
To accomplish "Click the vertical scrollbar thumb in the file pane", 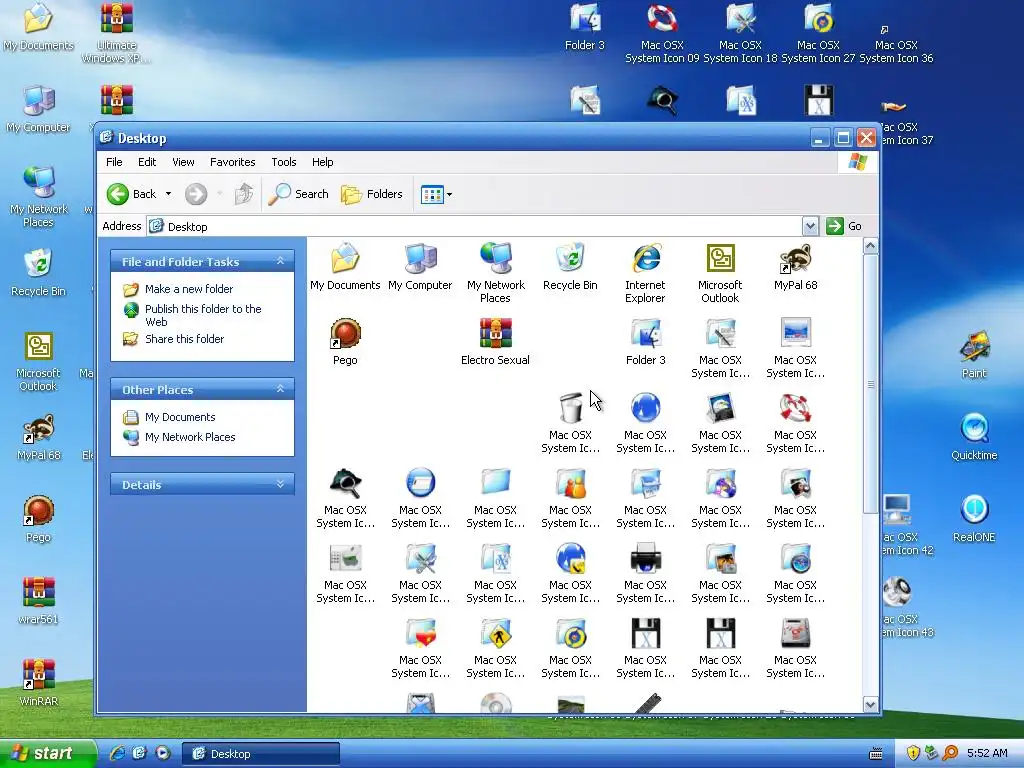I will coord(871,384).
